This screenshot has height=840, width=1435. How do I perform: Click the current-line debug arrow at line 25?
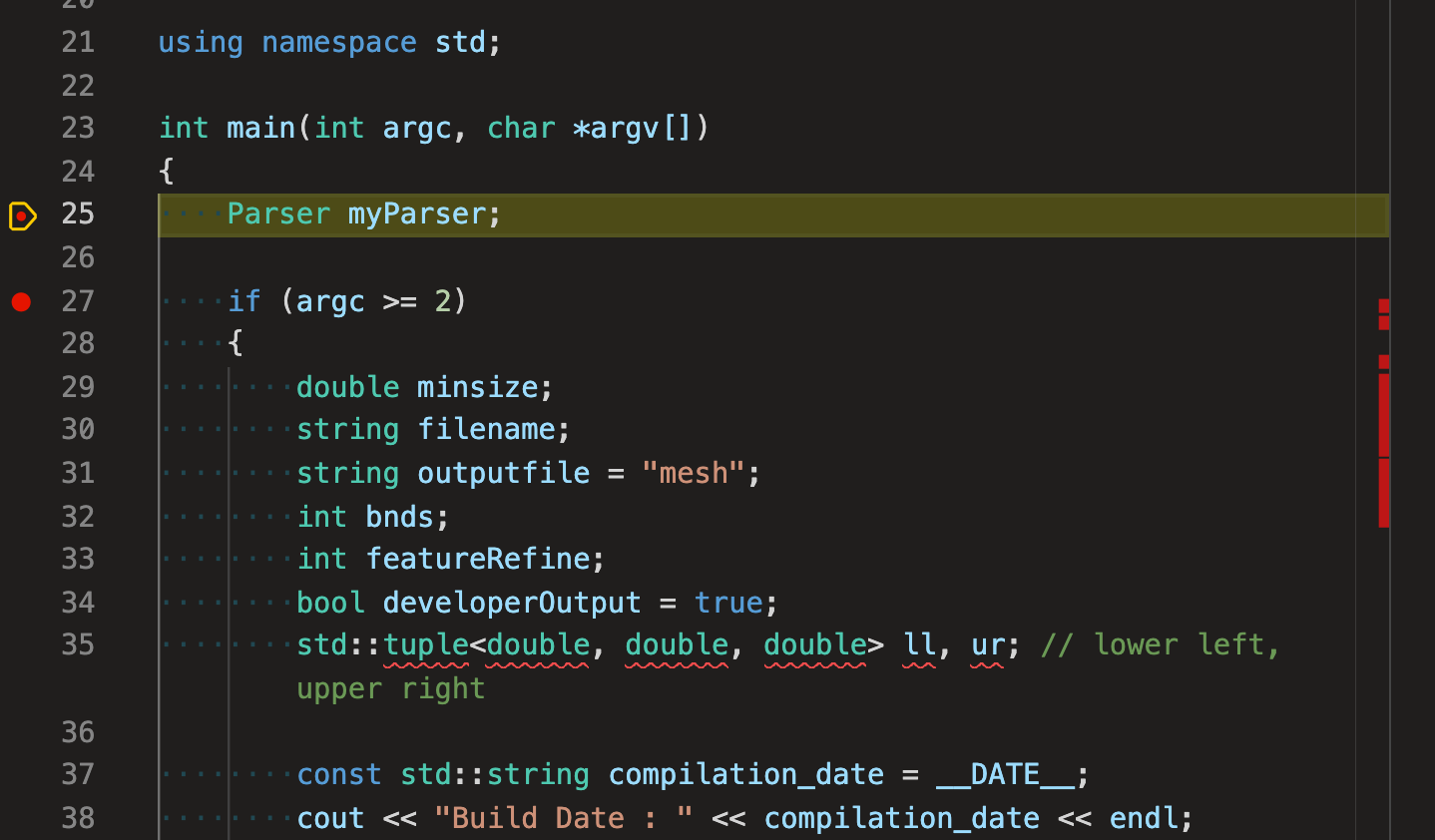[22, 215]
